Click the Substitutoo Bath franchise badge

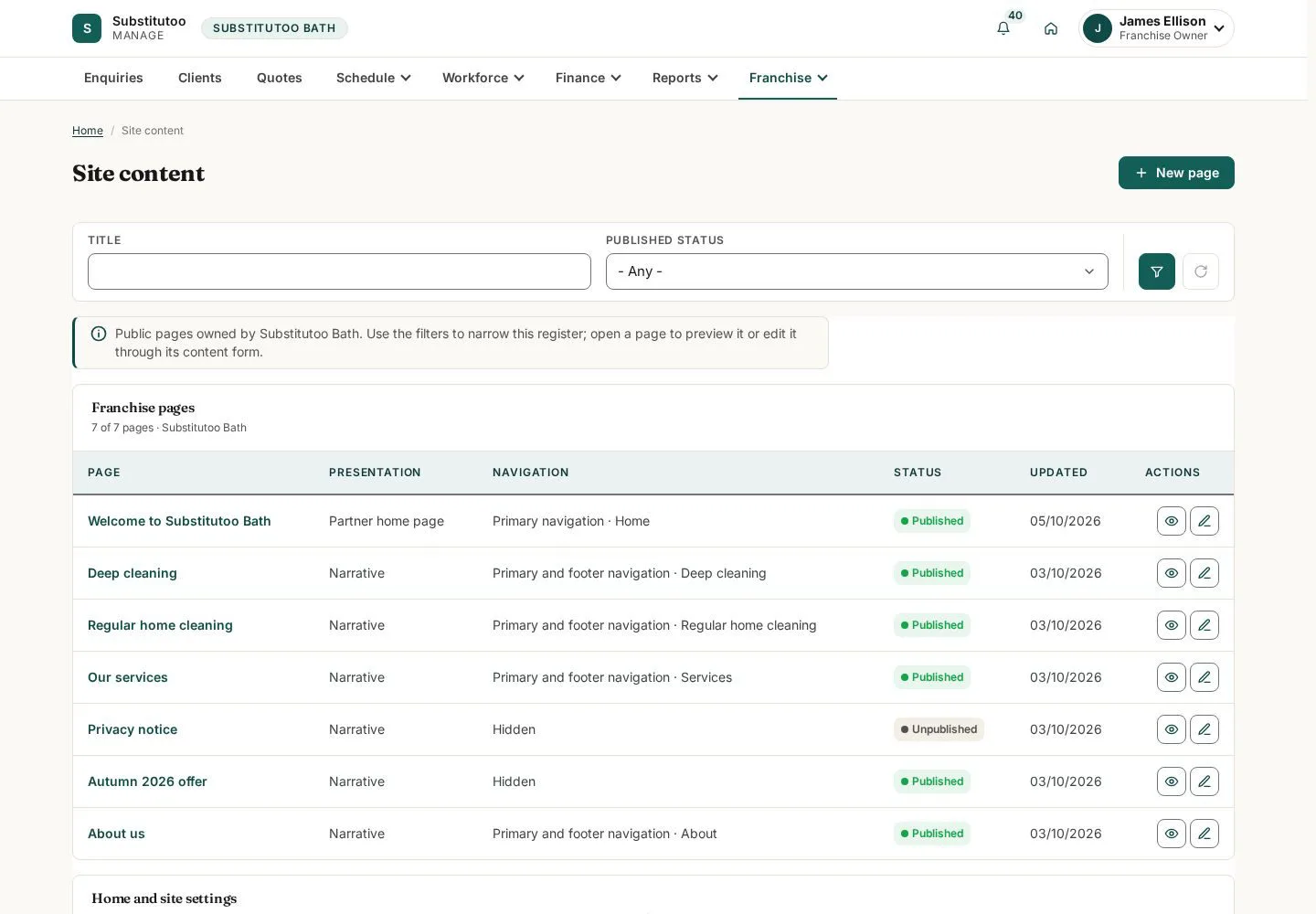pos(274,28)
